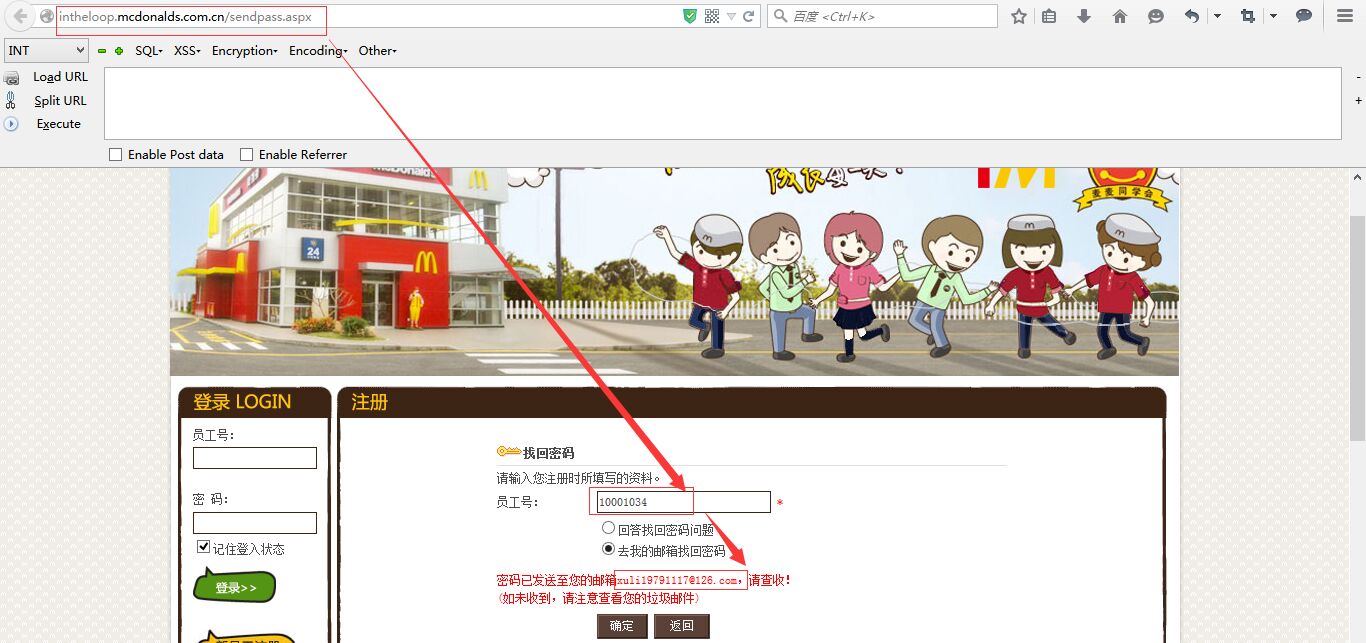Toggle the 记住登入状态 checkbox
The image size is (1366, 643).
click(x=204, y=547)
